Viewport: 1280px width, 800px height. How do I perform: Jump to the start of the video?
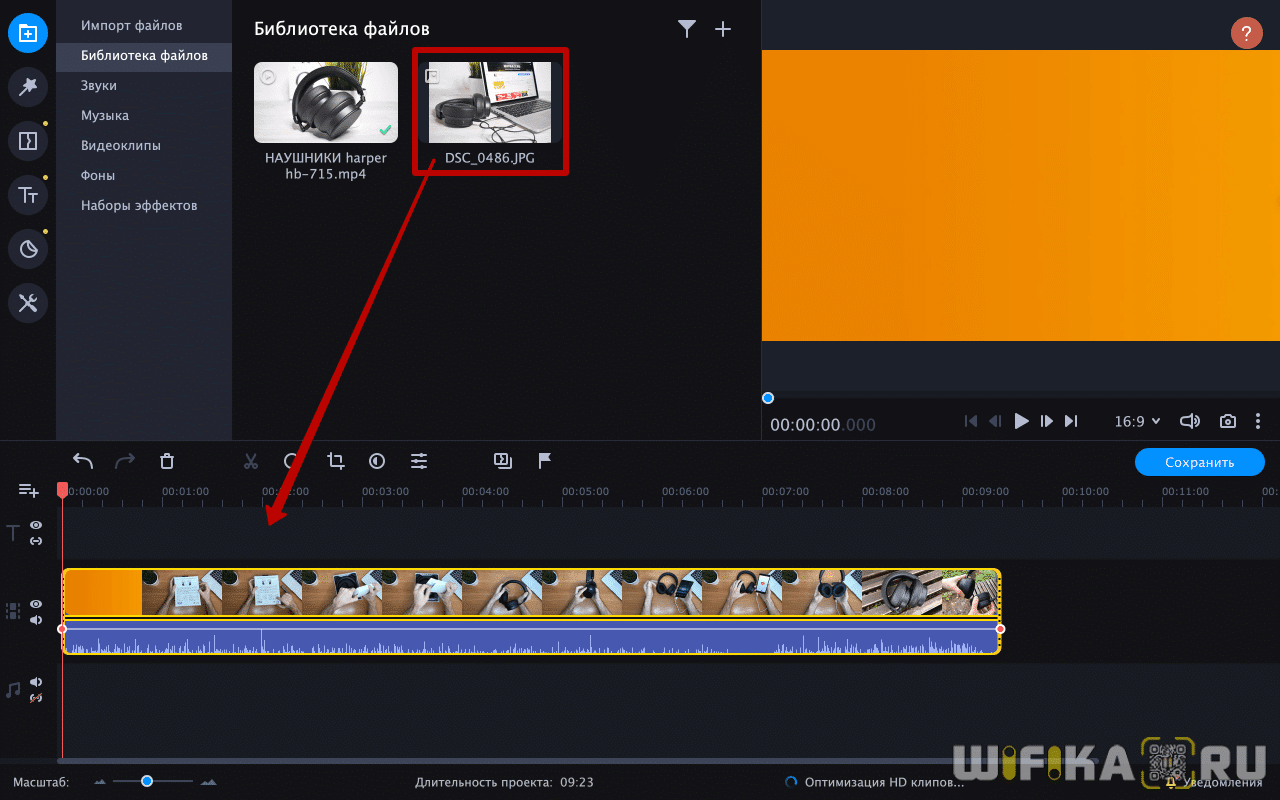(970, 421)
